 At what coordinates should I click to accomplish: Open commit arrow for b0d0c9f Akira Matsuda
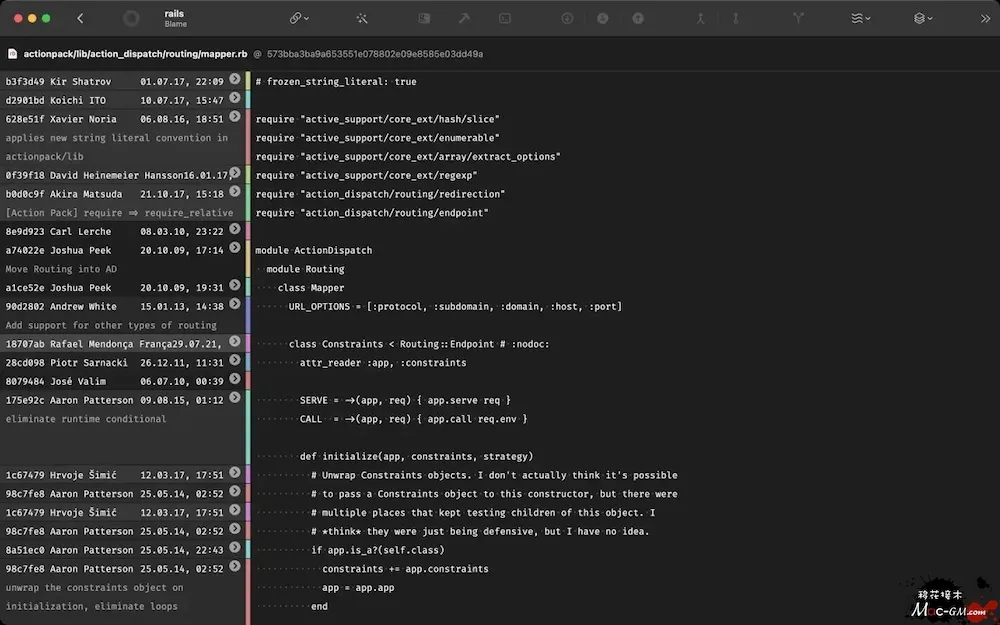tap(235, 191)
